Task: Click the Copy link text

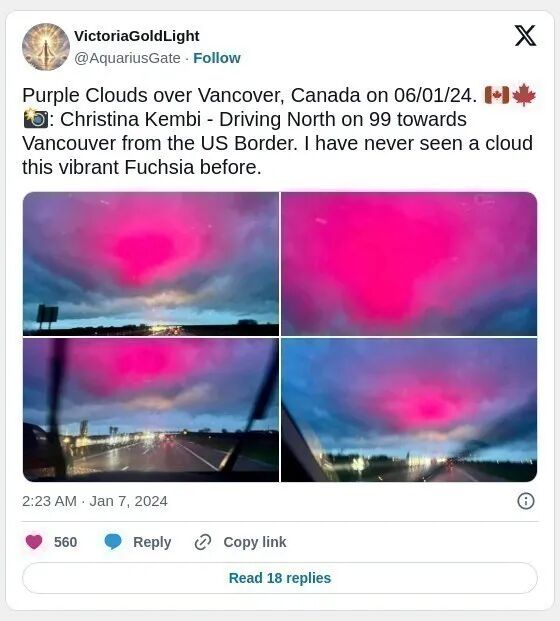Action: [x=255, y=542]
